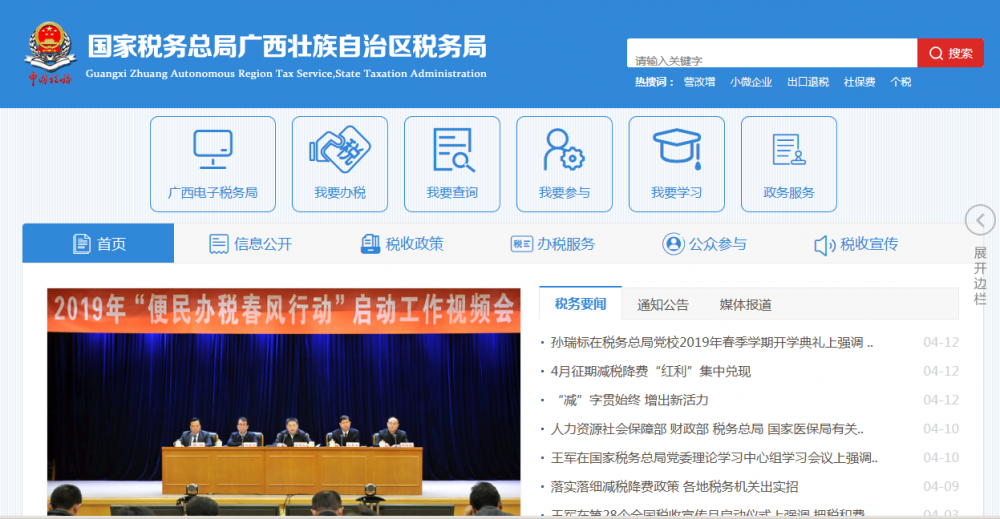Go to the 税收政策 navigation tab

(402, 244)
